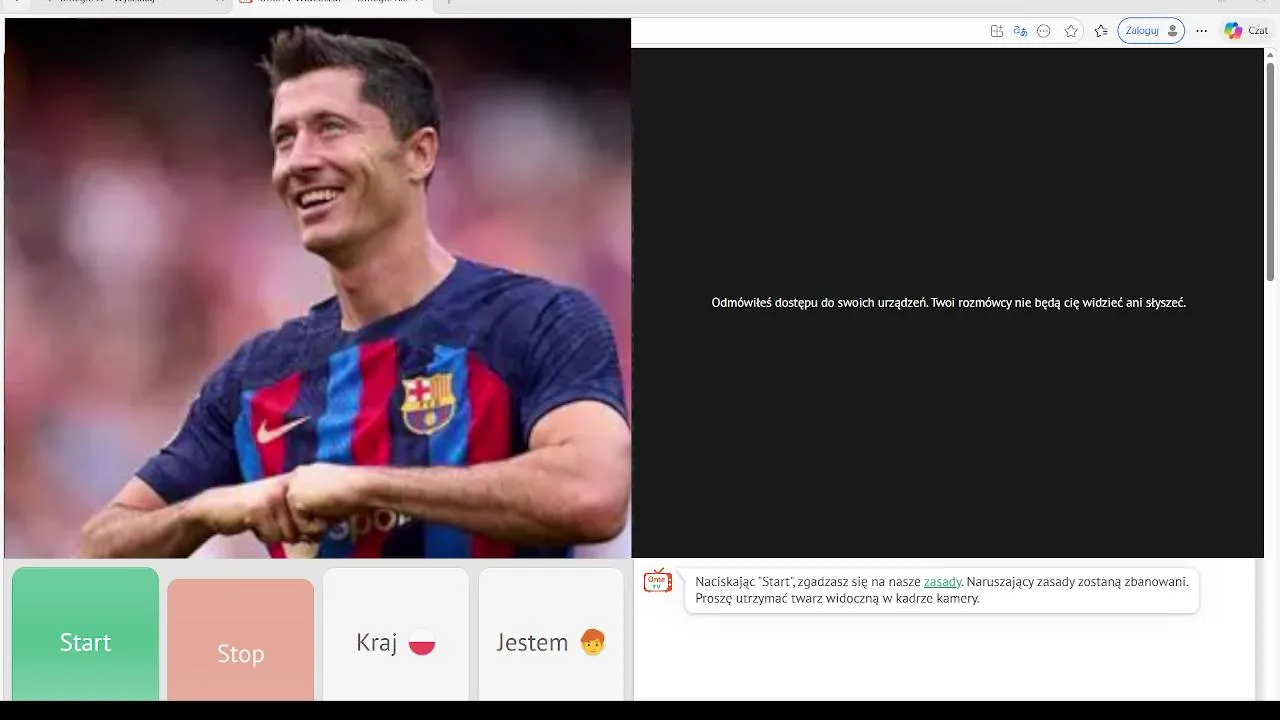Open browser settings three-dot menu
Image resolution: width=1280 pixels, height=720 pixels.
pos(1202,31)
